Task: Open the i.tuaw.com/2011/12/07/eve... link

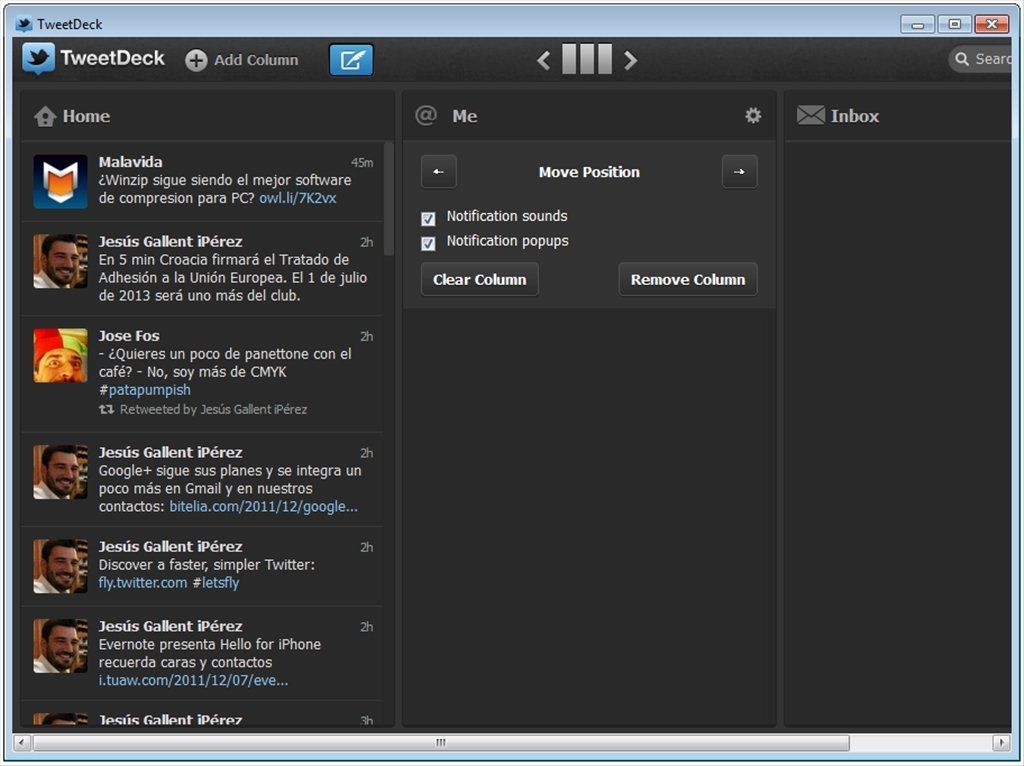Action: coord(193,680)
